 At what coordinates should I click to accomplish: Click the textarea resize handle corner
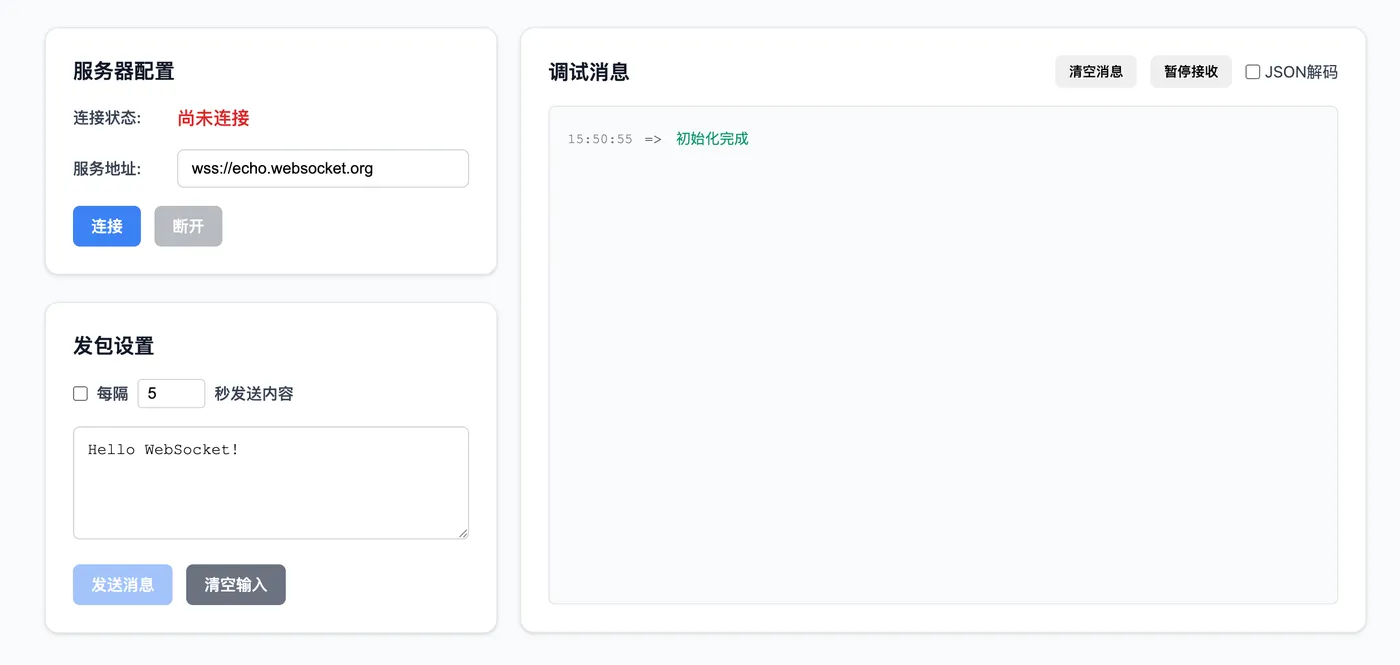(464, 534)
